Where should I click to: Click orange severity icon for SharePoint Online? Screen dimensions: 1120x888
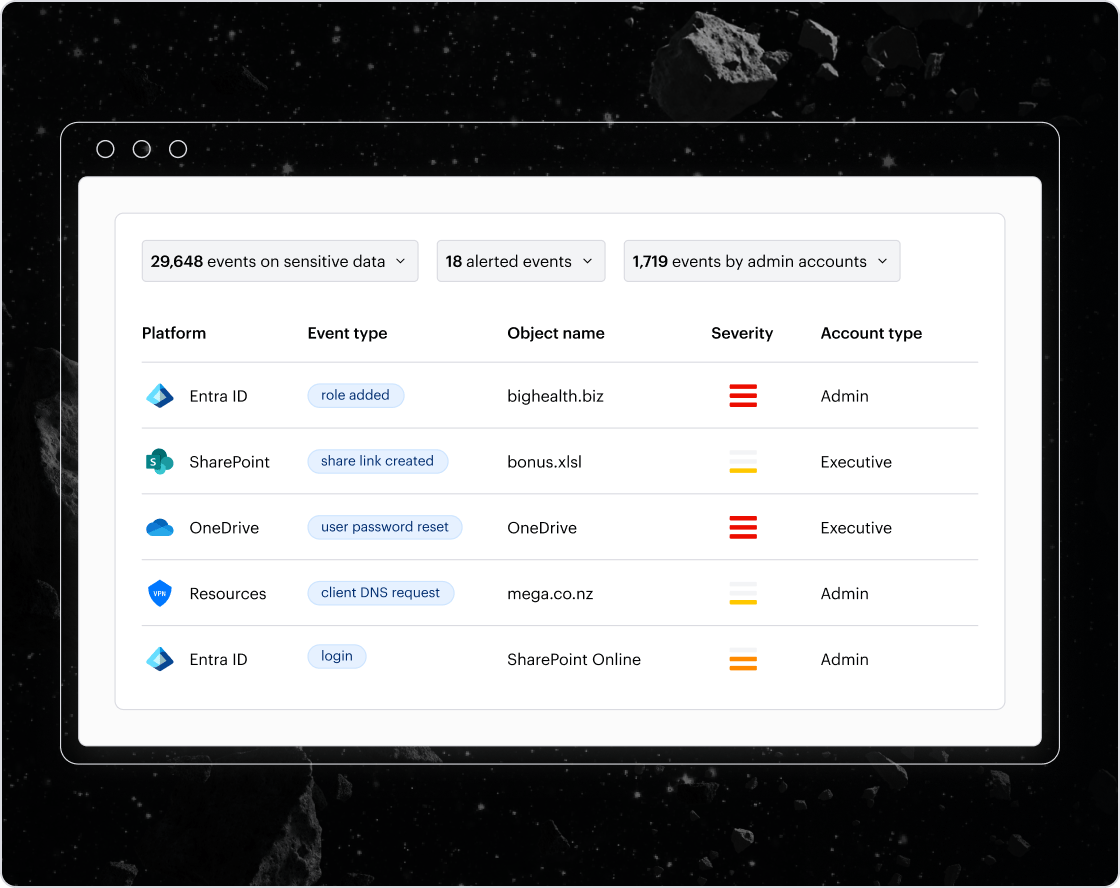[x=743, y=660]
